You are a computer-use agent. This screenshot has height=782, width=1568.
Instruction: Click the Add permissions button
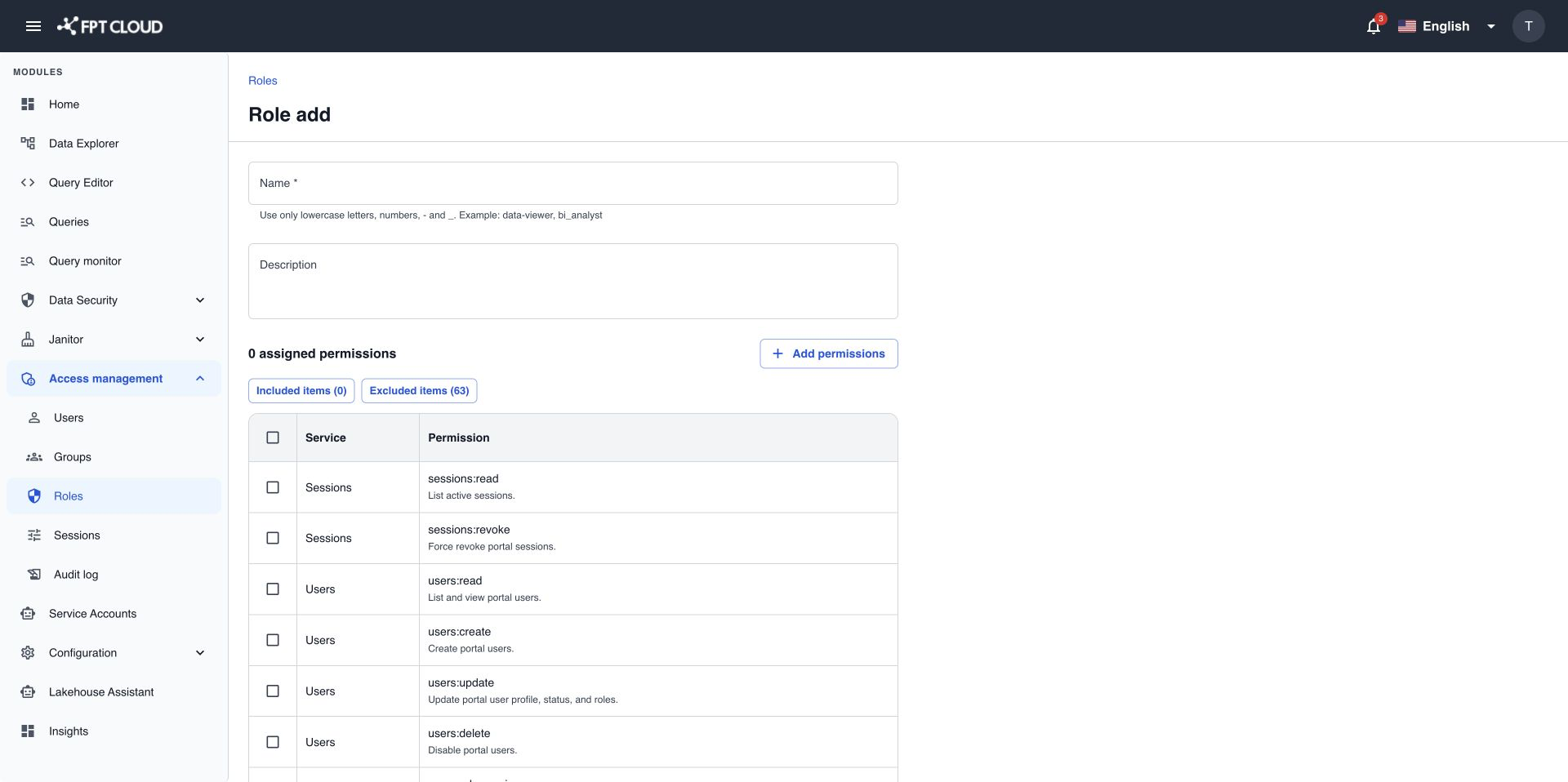click(828, 353)
